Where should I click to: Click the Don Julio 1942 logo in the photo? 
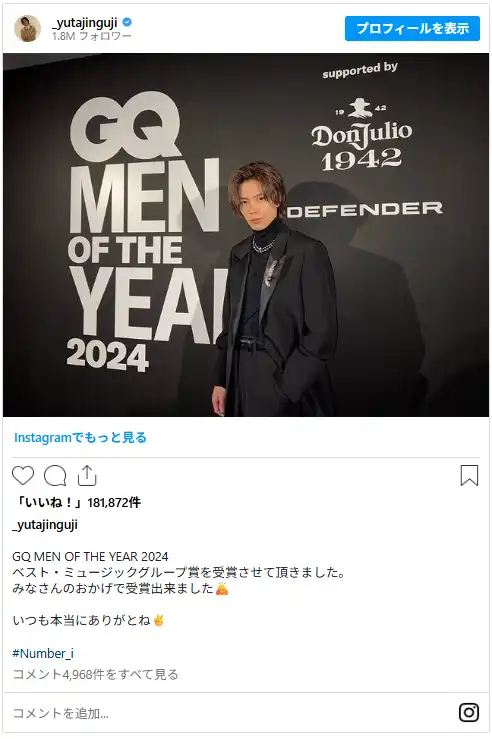(x=361, y=136)
